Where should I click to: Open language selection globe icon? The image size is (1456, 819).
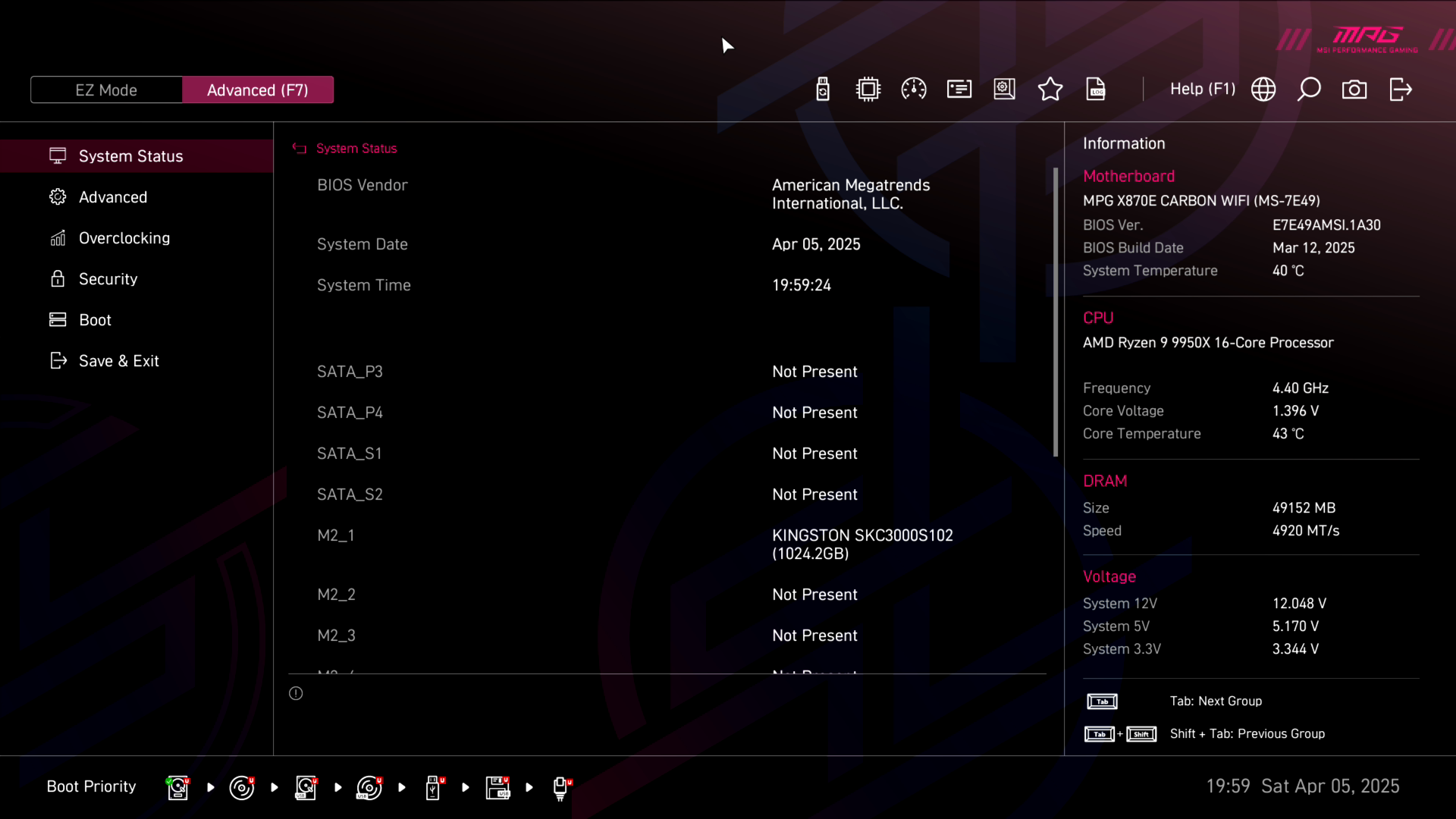click(x=1263, y=89)
